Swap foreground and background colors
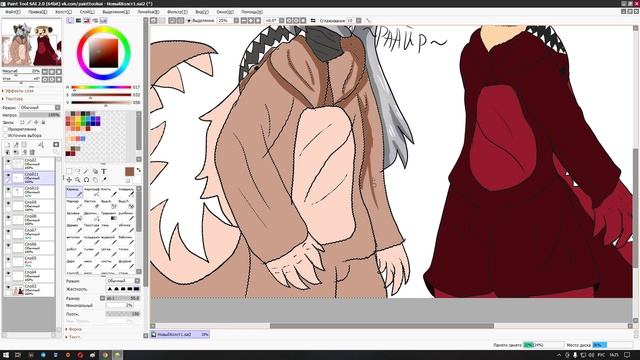Image resolution: width=640 pixels, height=360 pixels. [139, 170]
